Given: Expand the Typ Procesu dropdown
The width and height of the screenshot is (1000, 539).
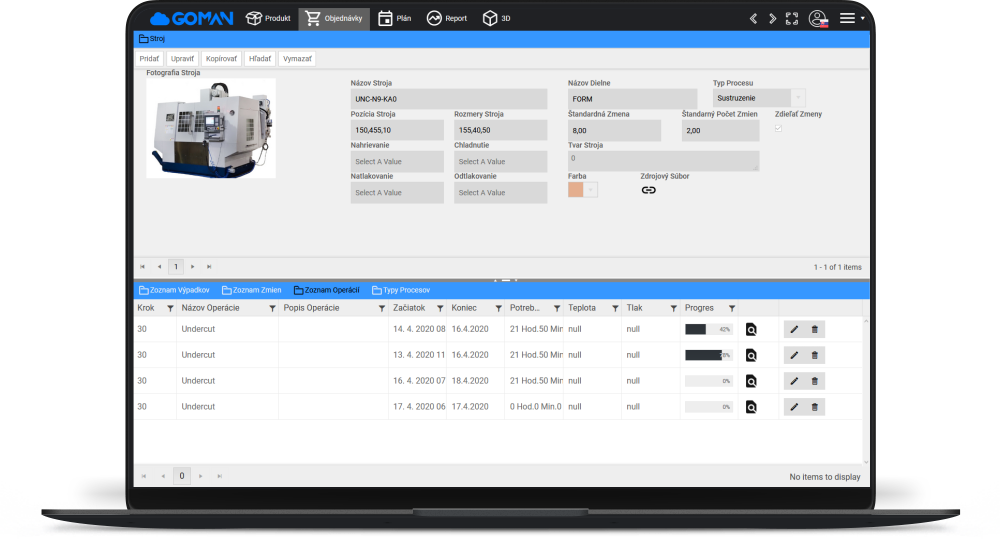Looking at the screenshot, I should tap(797, 98).
